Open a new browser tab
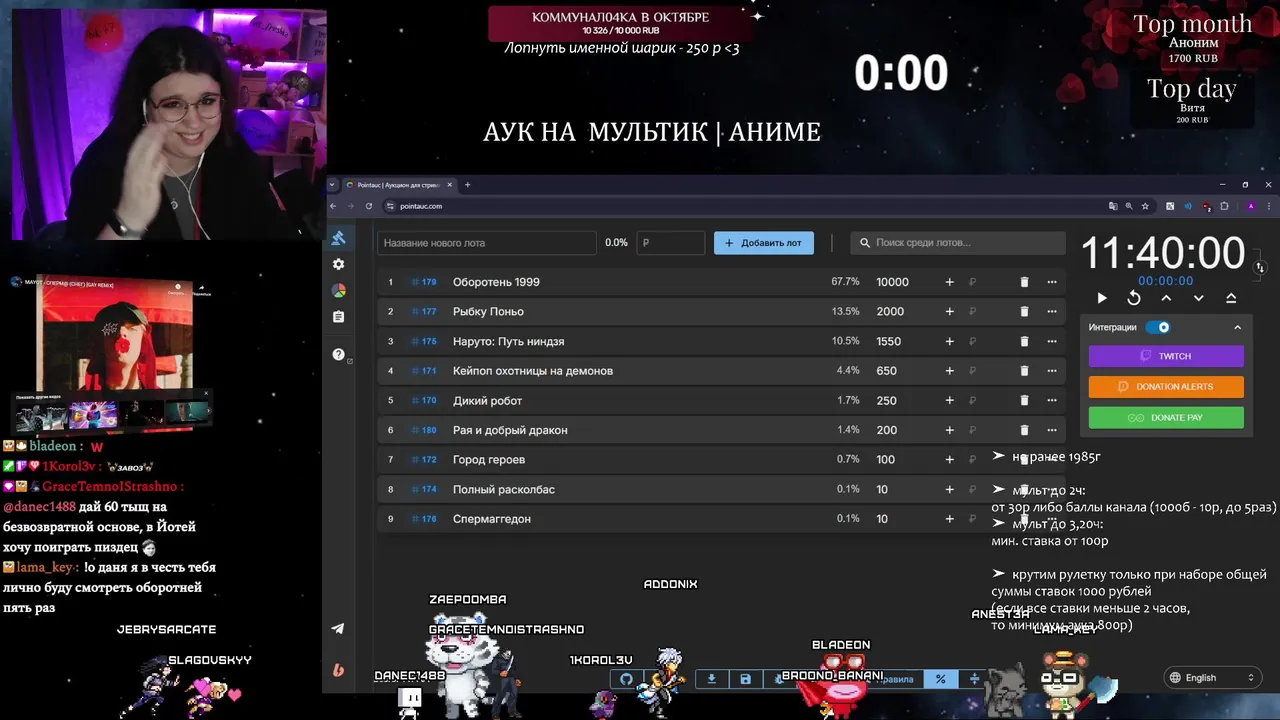This screenshot has height=720, width=1280. (467, 185)
